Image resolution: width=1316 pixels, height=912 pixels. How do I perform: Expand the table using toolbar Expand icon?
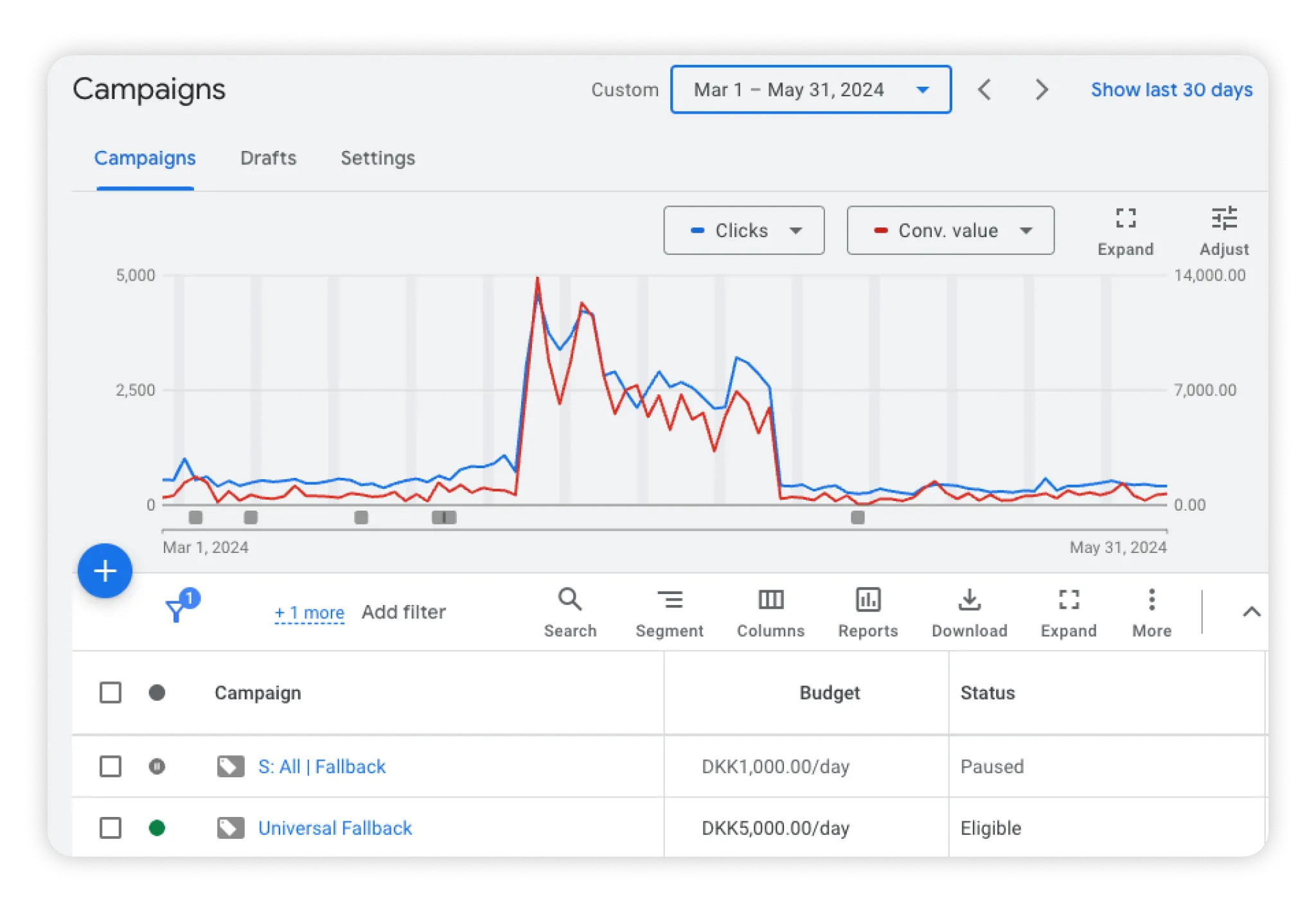(1069, 613)
